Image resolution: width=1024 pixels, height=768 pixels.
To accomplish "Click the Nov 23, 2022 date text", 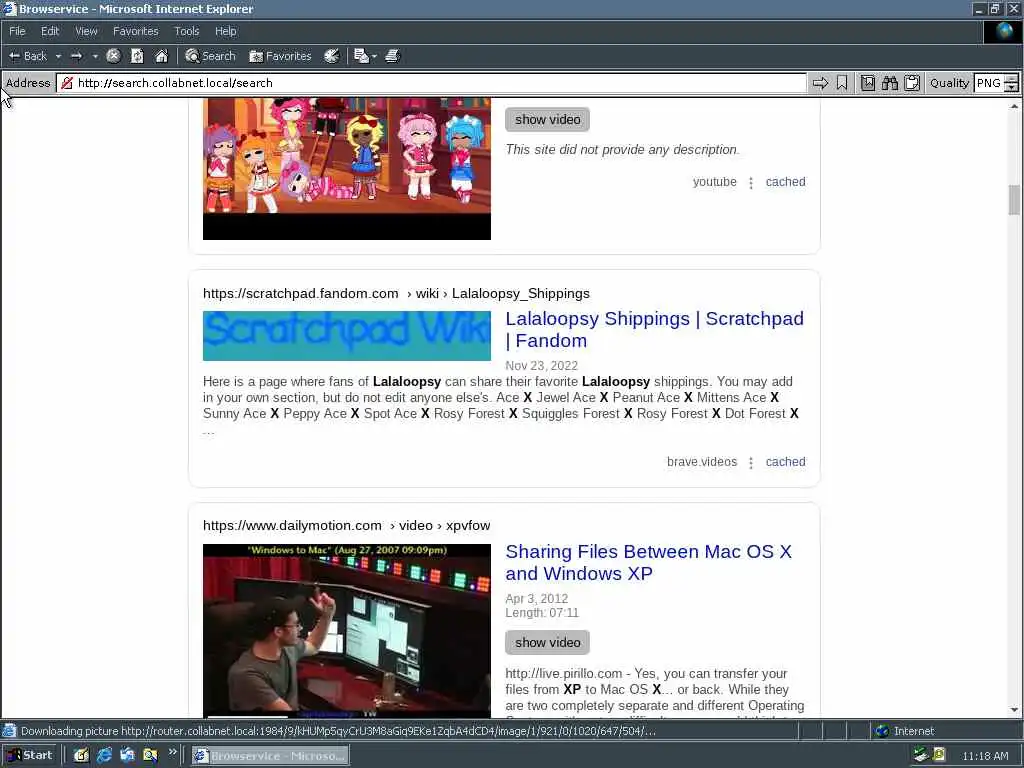I will [x=541, y=366].
